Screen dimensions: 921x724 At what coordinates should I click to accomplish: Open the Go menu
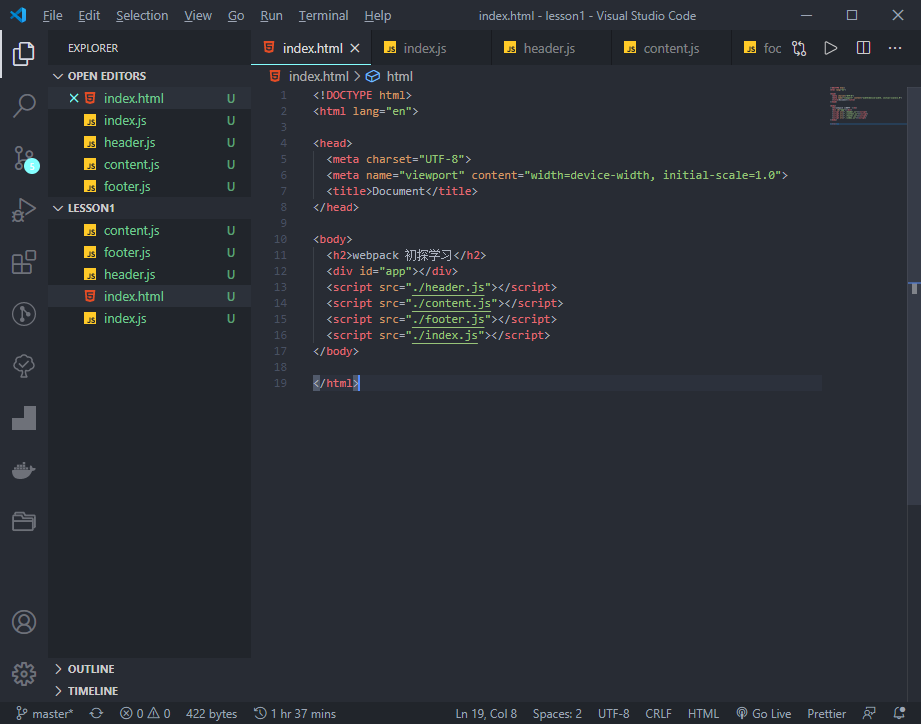236,15
